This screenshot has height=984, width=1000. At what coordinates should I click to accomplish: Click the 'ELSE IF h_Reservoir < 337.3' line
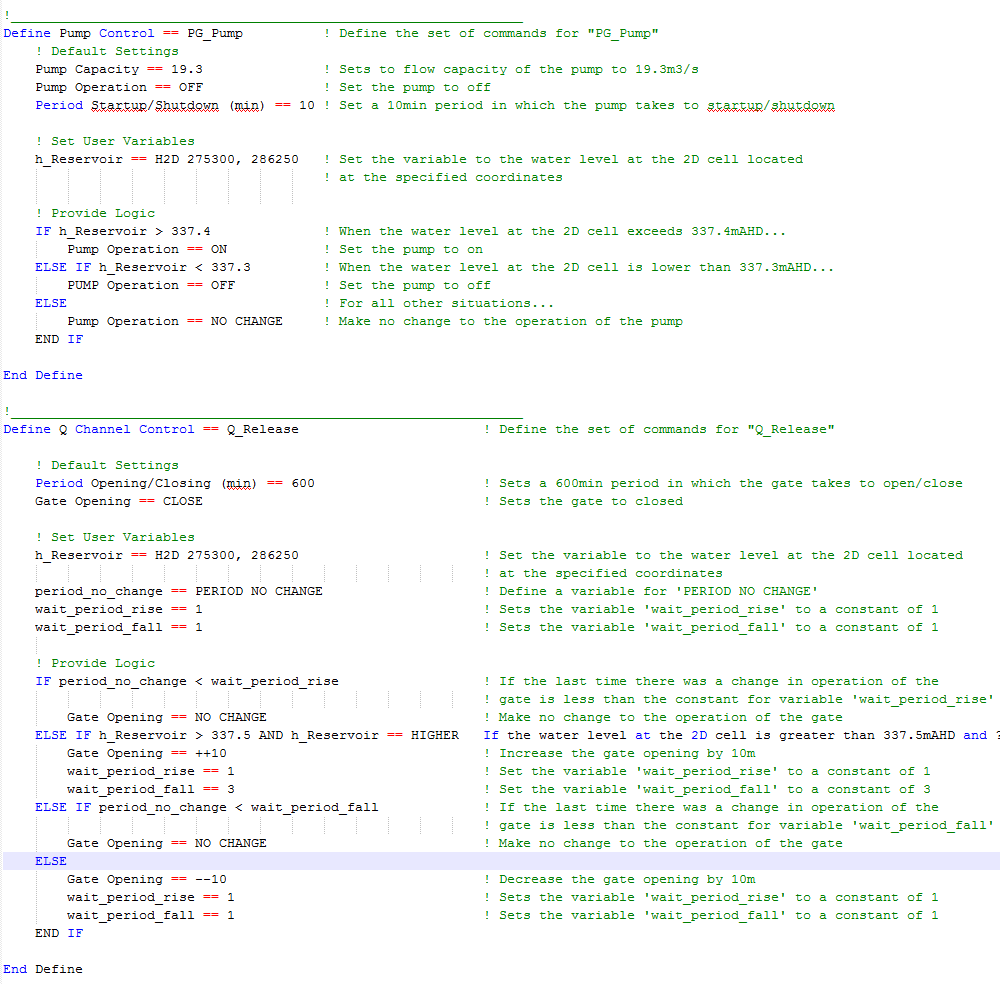click(x=143, y=267)
